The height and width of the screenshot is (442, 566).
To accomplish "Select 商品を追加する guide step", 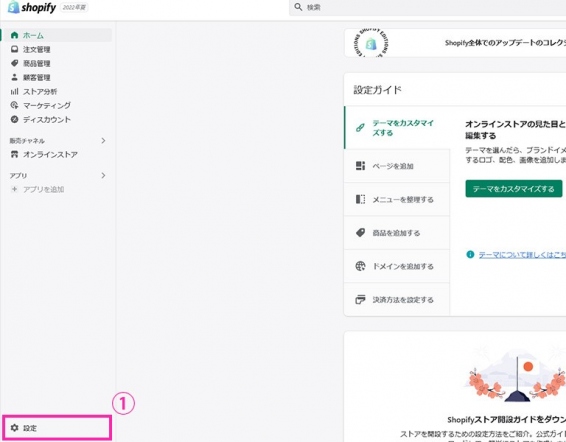I will click(x=397, y=233).
